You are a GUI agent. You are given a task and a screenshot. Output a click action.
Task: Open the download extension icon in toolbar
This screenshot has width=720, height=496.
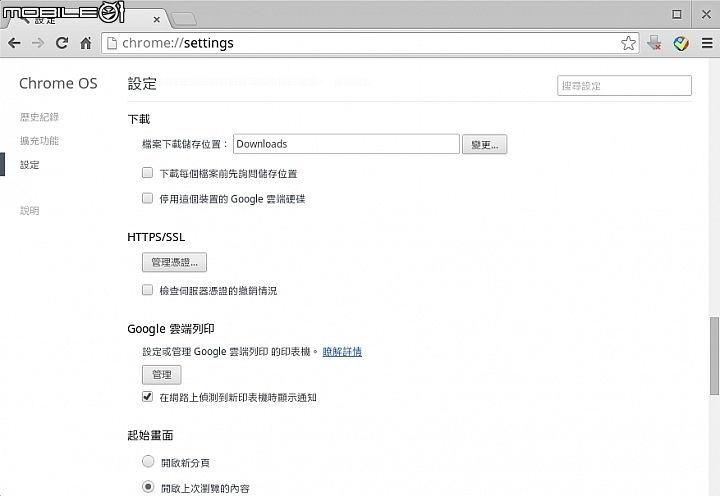tap(654, 43)
